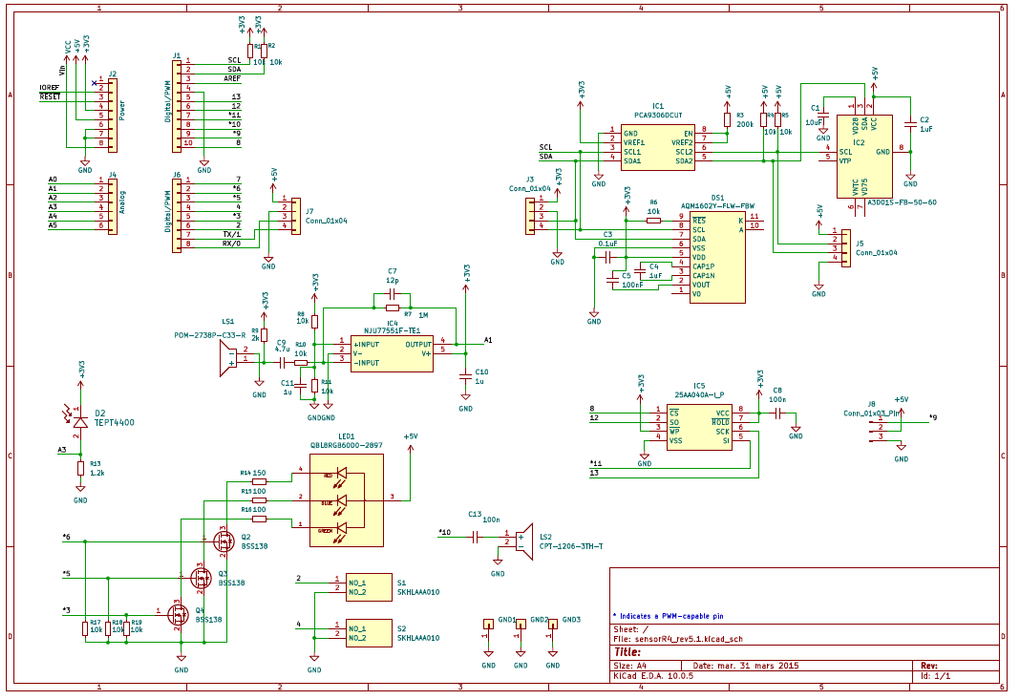Screen dimensions: 1021x700
Task: Click the J2 Power connector symbol
Action: pos(113,115)
